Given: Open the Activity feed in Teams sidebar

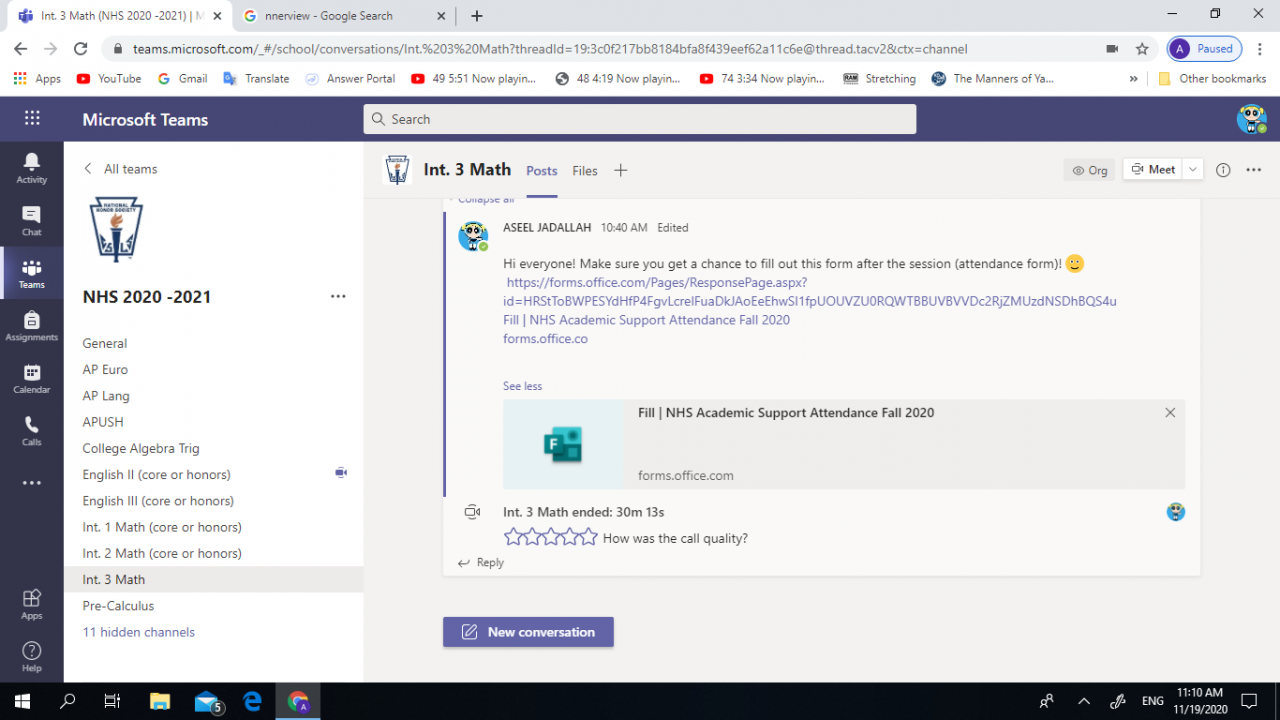Looking at the screenshot, I should [x=31, y=168].
